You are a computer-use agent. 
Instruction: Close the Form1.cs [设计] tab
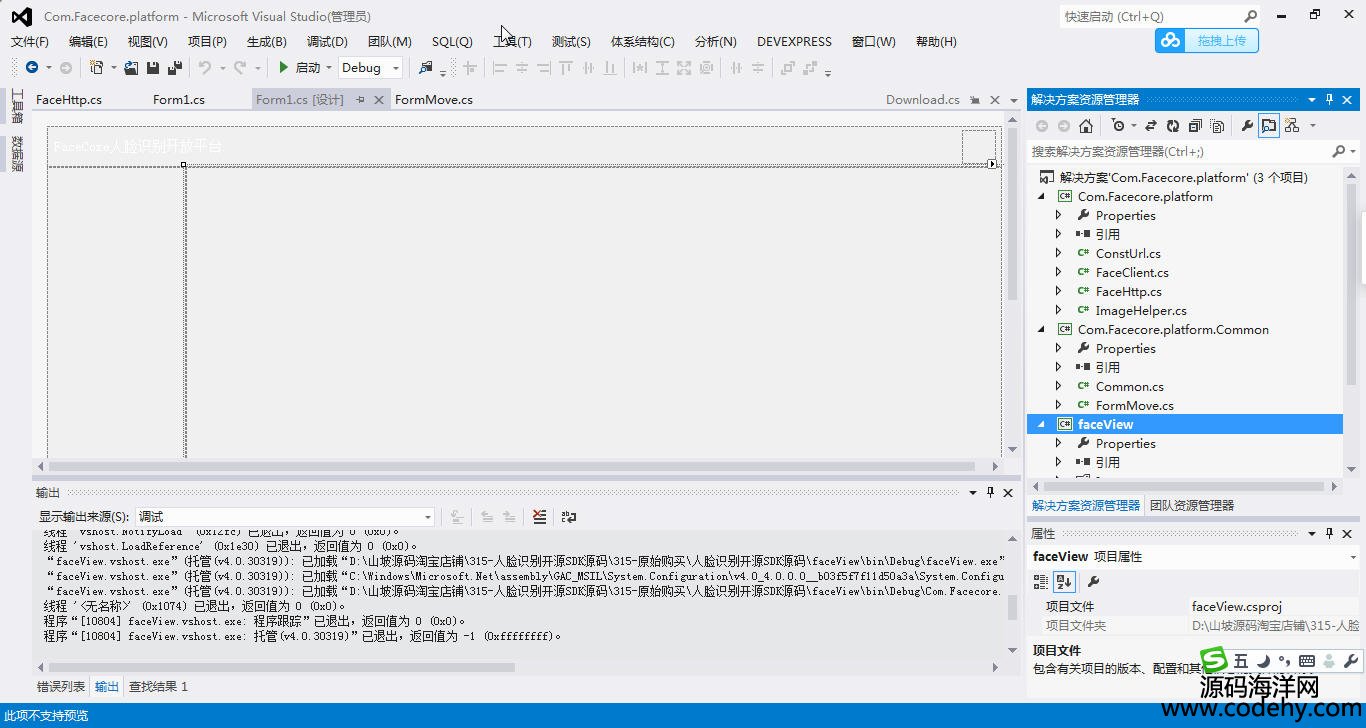point(379,100)
